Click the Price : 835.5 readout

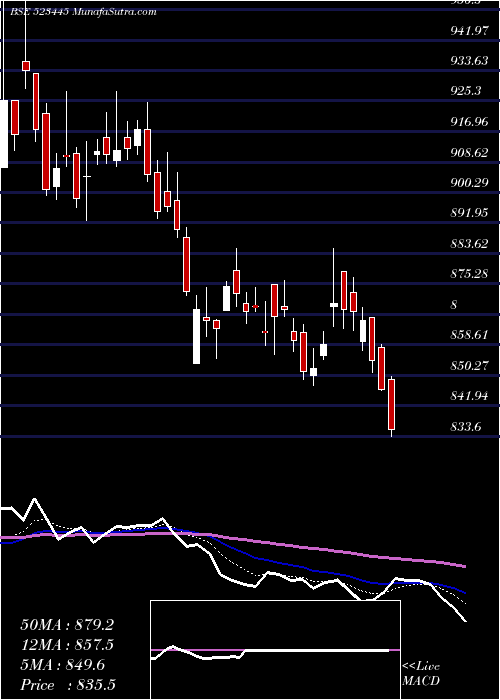(68, 685)
